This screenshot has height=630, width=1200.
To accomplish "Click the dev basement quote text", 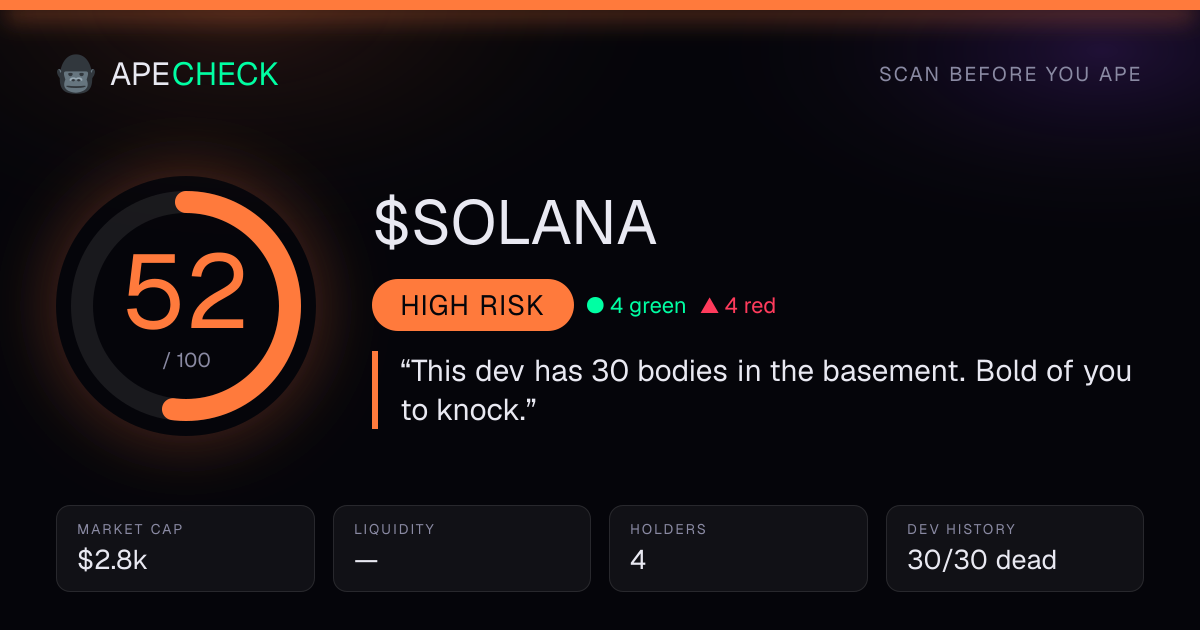I will pos(765,390).
